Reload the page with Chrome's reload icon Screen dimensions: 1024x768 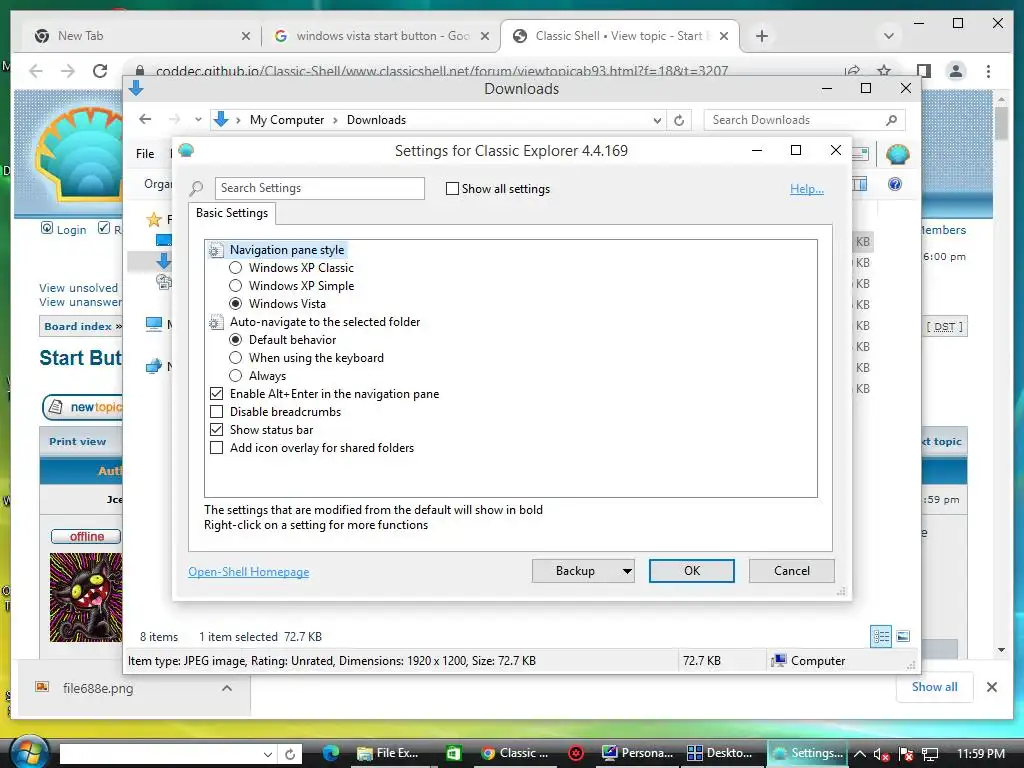[x=100, y=71]
